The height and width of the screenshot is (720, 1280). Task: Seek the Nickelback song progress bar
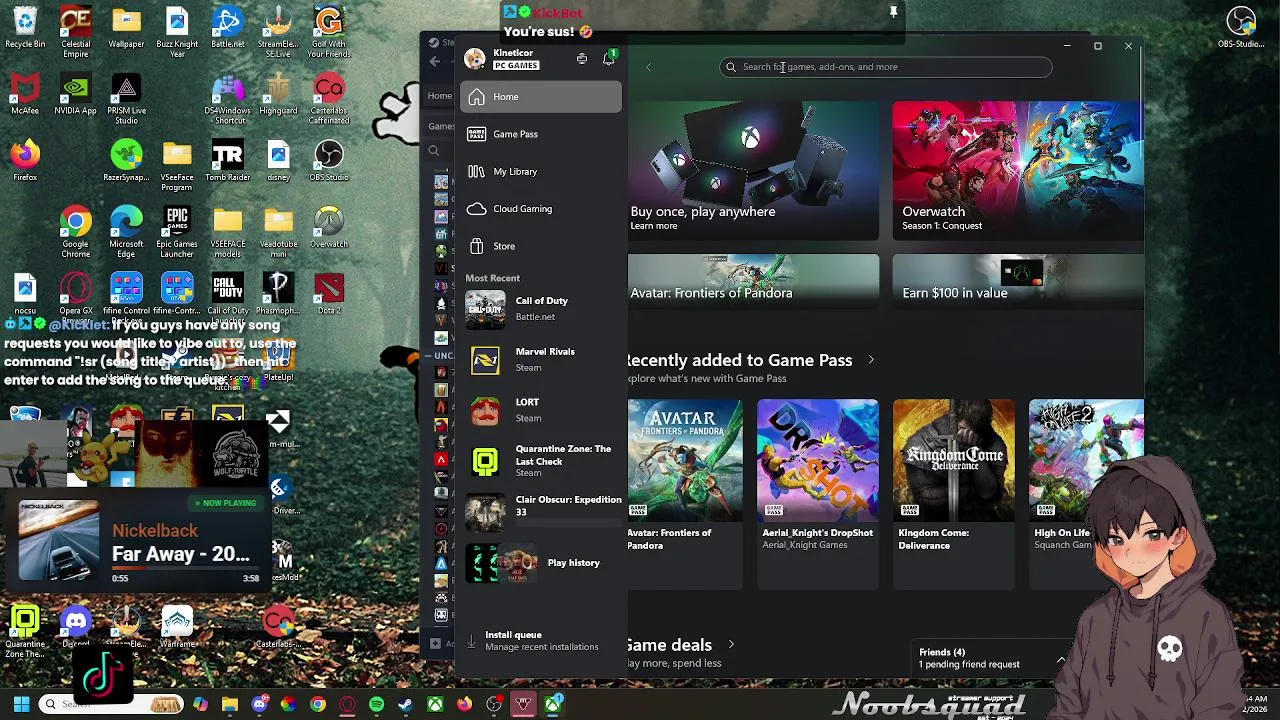click(x=185, y=569)
